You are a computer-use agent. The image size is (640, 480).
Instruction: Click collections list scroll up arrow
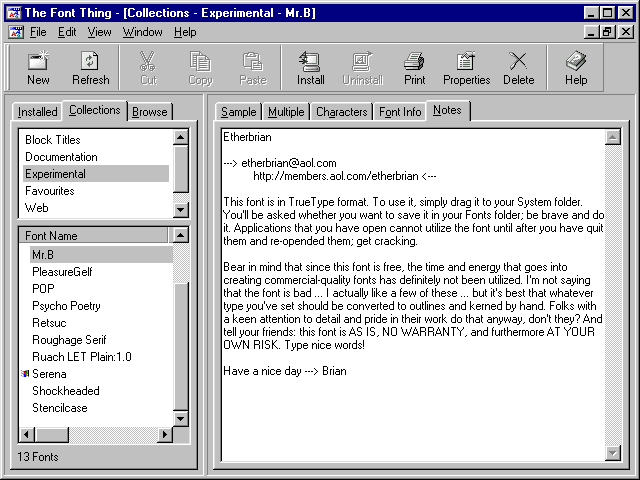[180, 137]
